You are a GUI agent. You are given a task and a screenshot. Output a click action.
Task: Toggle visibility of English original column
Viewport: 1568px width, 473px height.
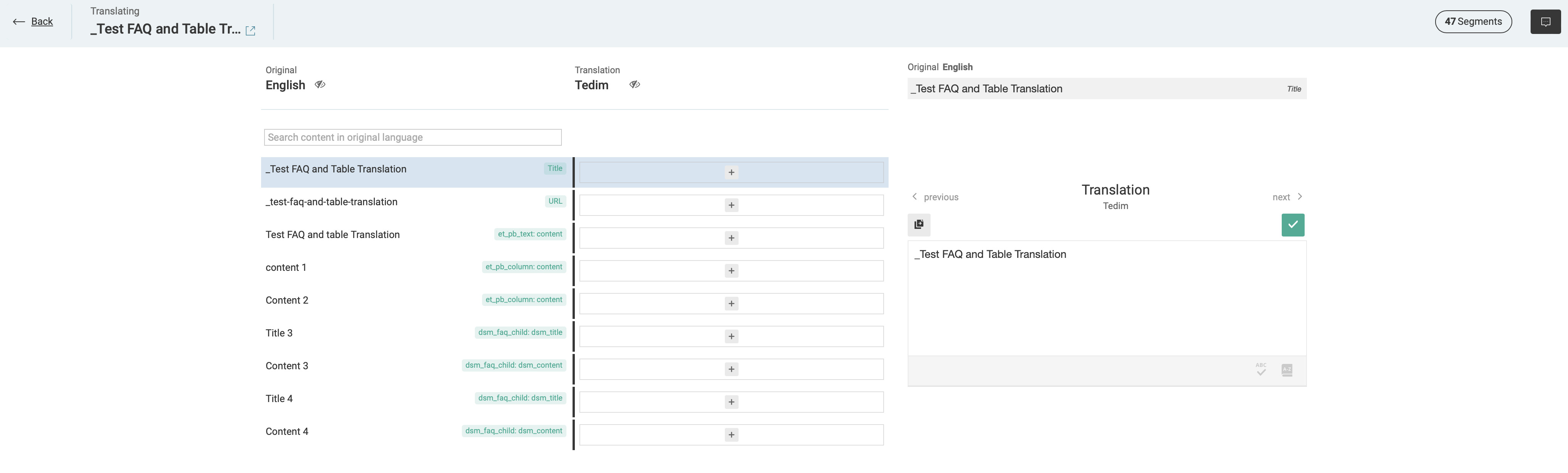pyautogui.click(x=319, y=85)
